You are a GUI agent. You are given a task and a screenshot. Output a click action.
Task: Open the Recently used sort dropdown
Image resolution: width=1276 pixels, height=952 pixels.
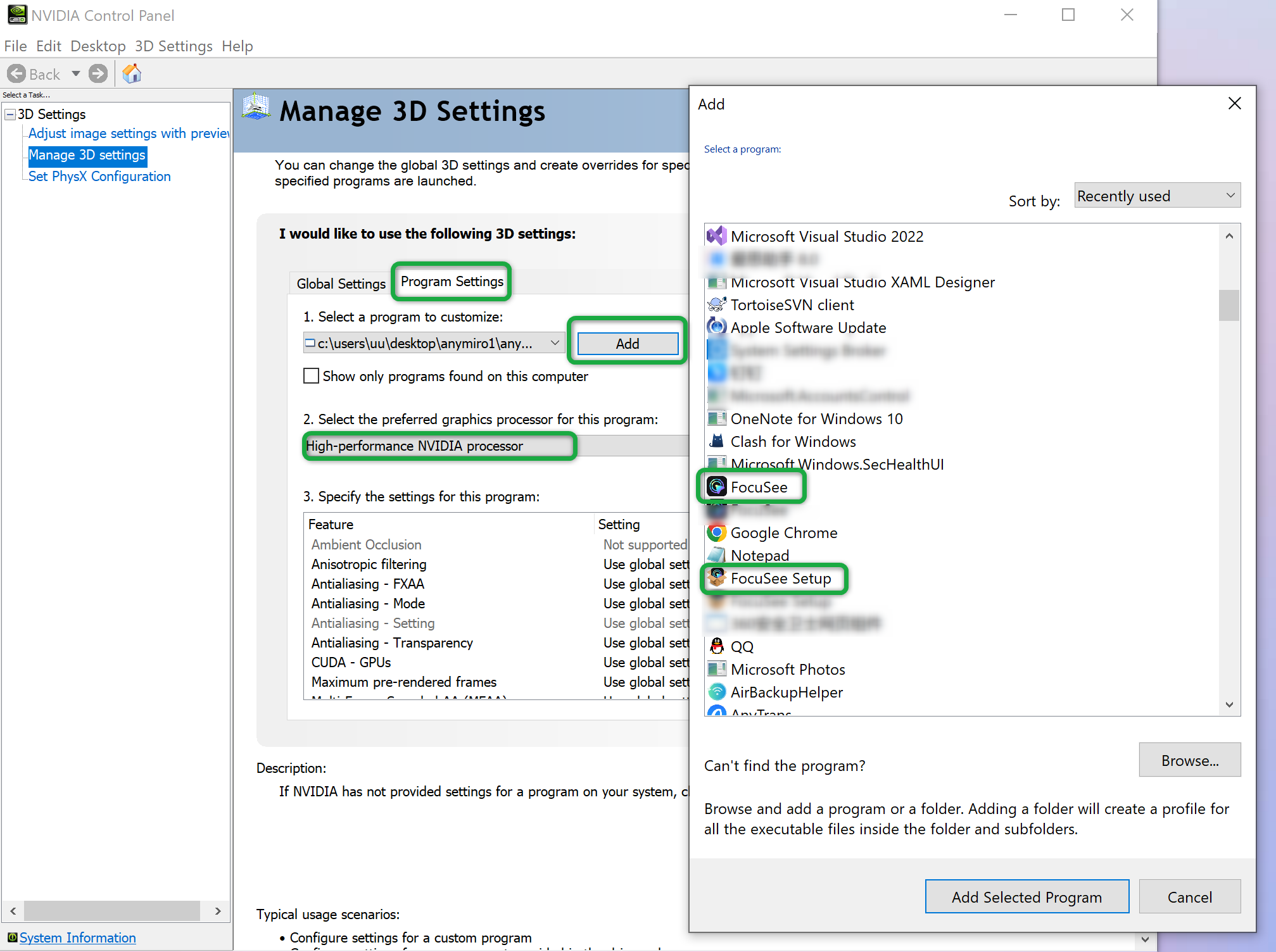coord(1157,196)
